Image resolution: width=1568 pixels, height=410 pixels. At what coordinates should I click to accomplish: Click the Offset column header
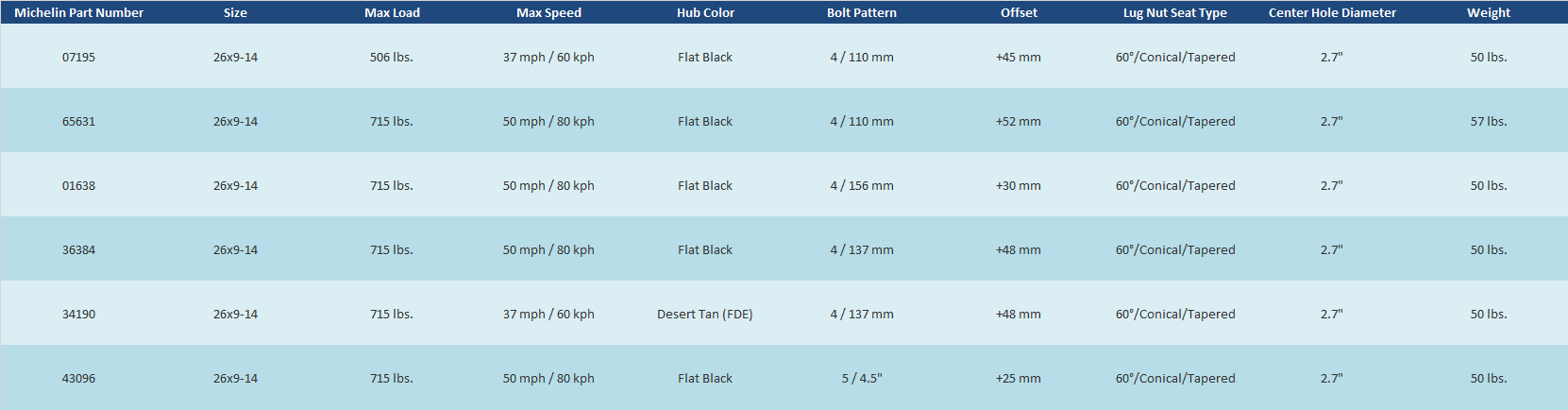tap(1019, 12)
